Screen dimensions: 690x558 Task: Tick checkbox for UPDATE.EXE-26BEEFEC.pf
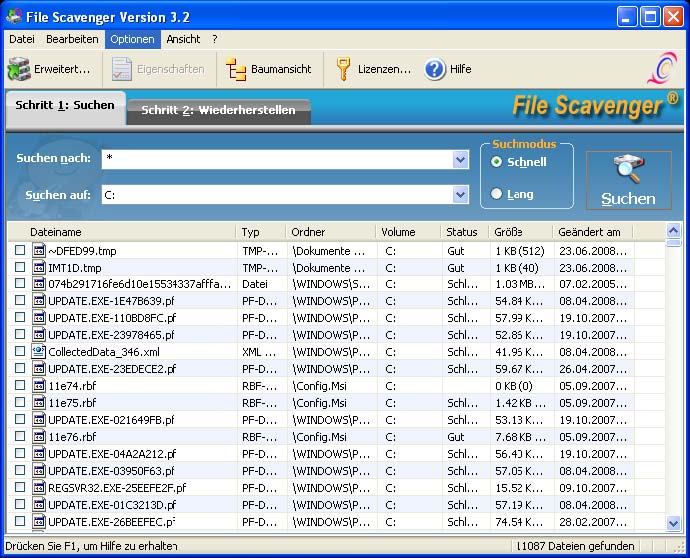[20, 521]
